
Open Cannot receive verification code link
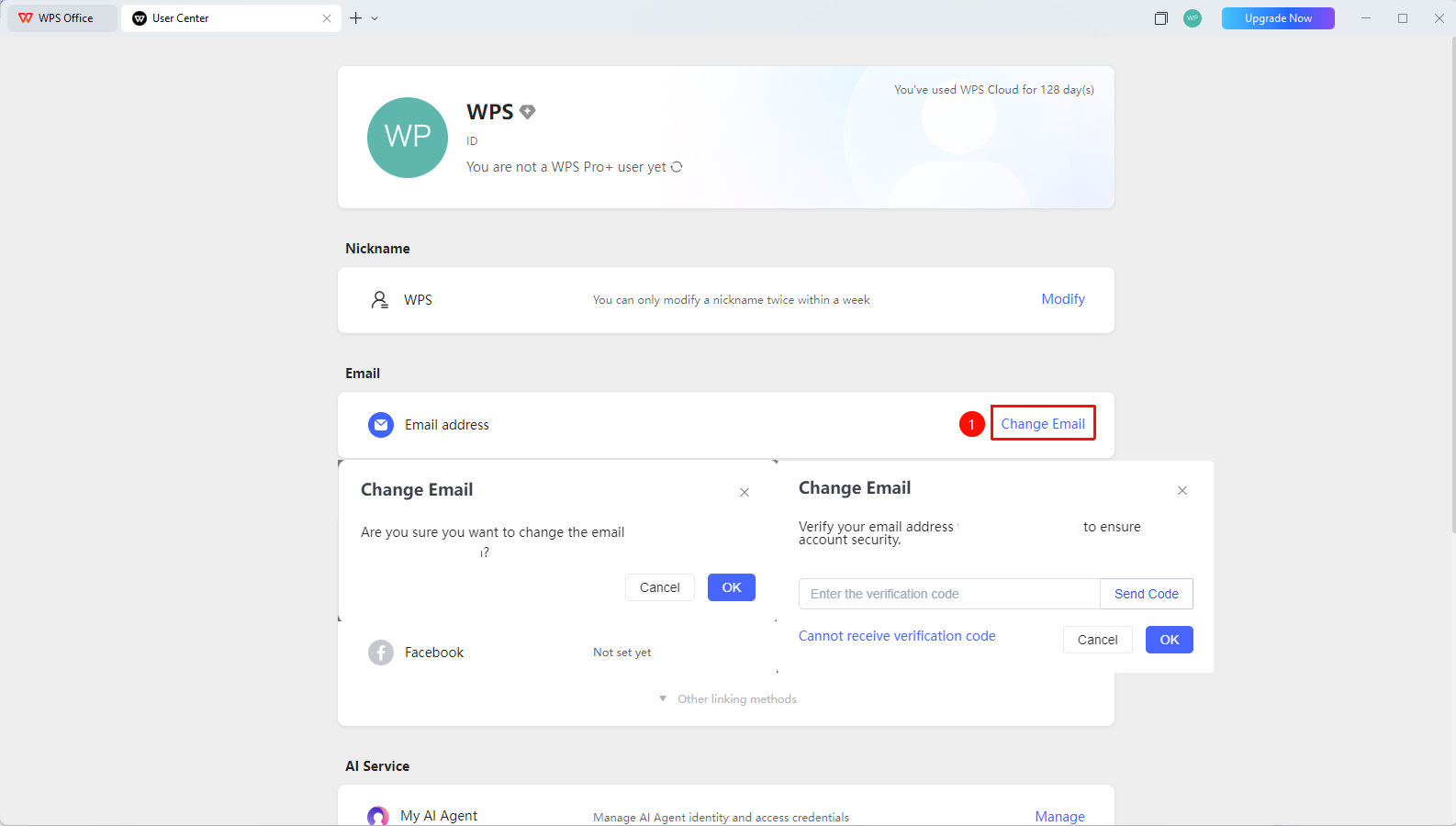tap(897, 636)
